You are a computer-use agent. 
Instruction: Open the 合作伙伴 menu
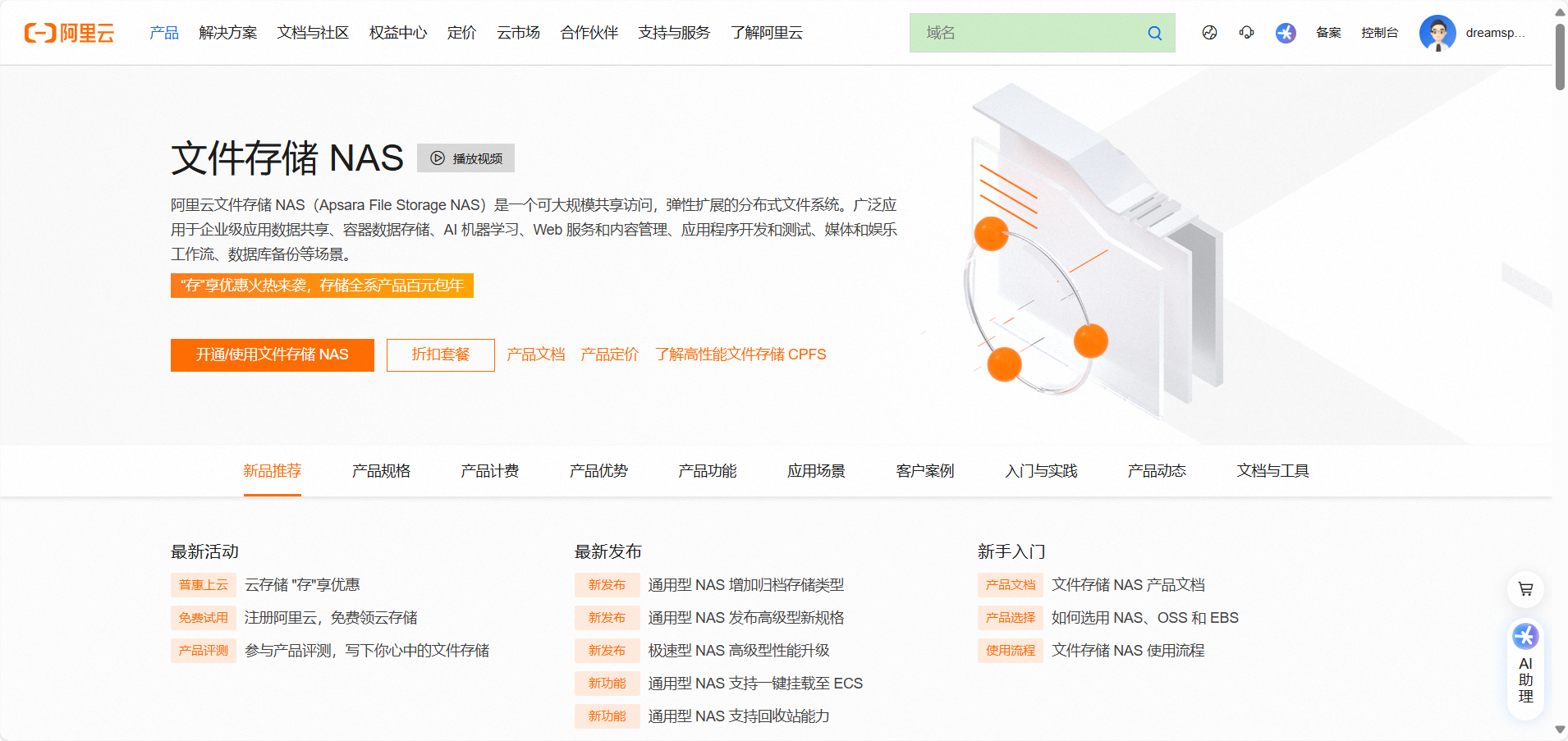pyautogui.click(x=589, y=33)
